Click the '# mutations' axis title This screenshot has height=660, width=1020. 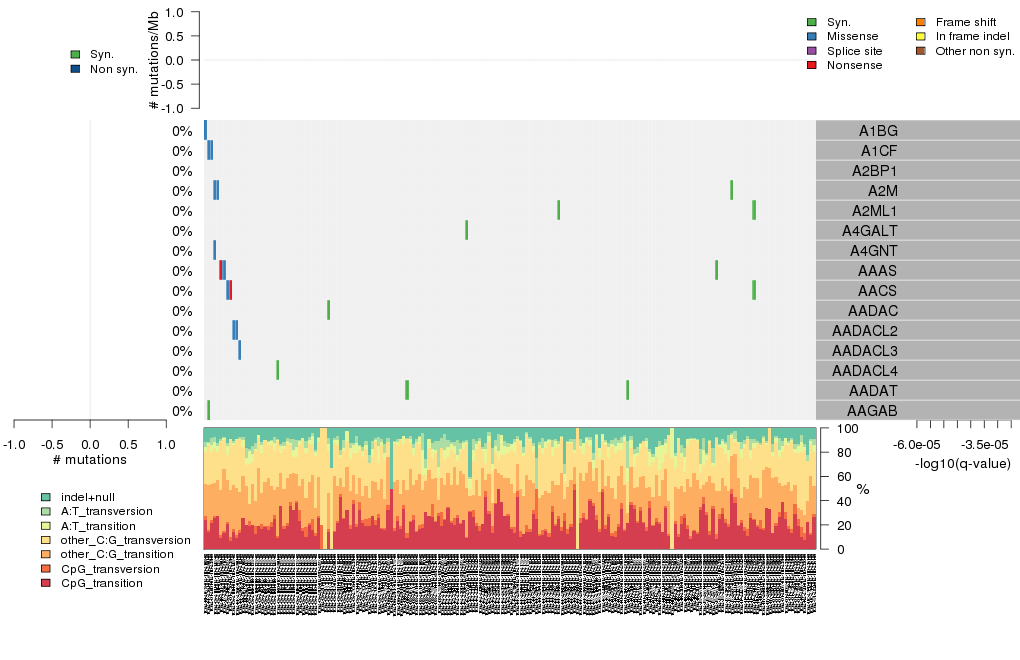click(x=90, y=460)
